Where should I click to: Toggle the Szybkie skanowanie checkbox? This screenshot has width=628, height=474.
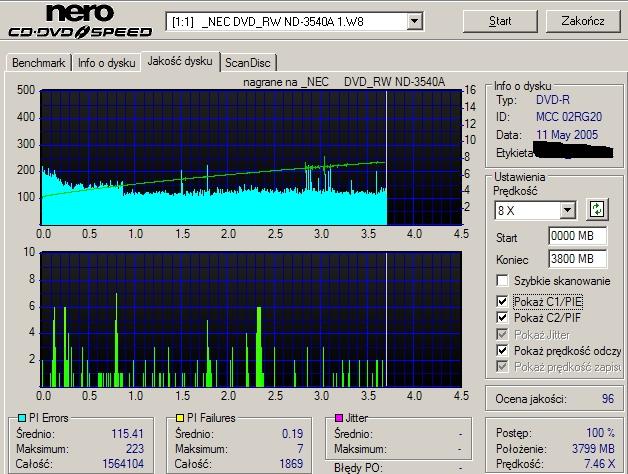tap(502, 280)
